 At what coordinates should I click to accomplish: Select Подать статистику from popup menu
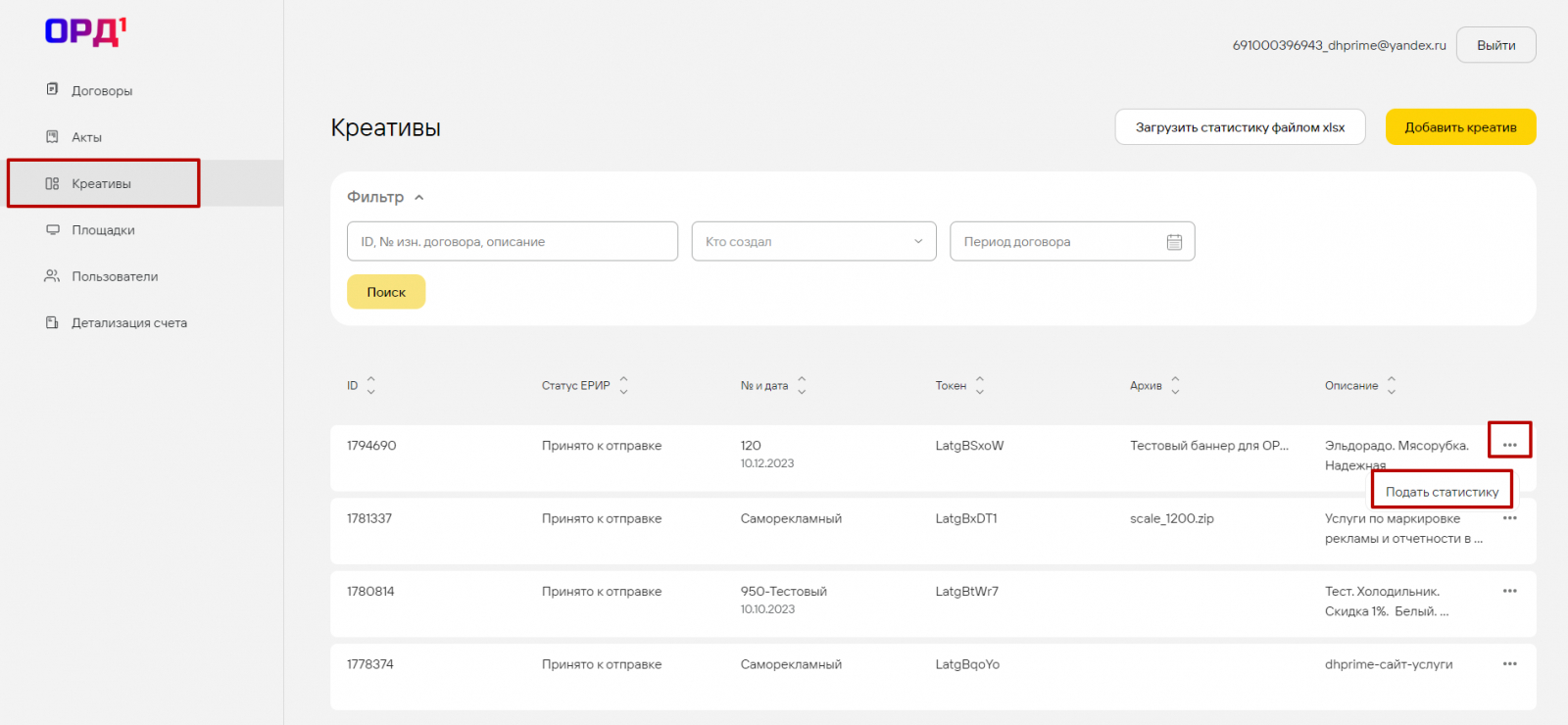[x=1442, y=492]
